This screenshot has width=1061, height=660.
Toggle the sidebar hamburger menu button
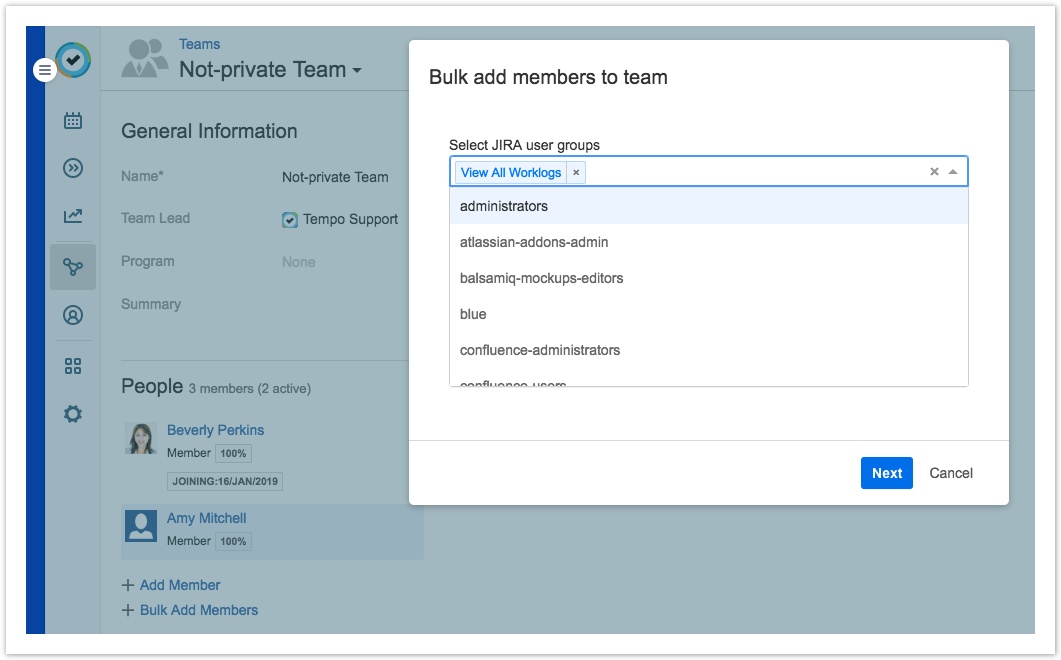pos(45,71)
